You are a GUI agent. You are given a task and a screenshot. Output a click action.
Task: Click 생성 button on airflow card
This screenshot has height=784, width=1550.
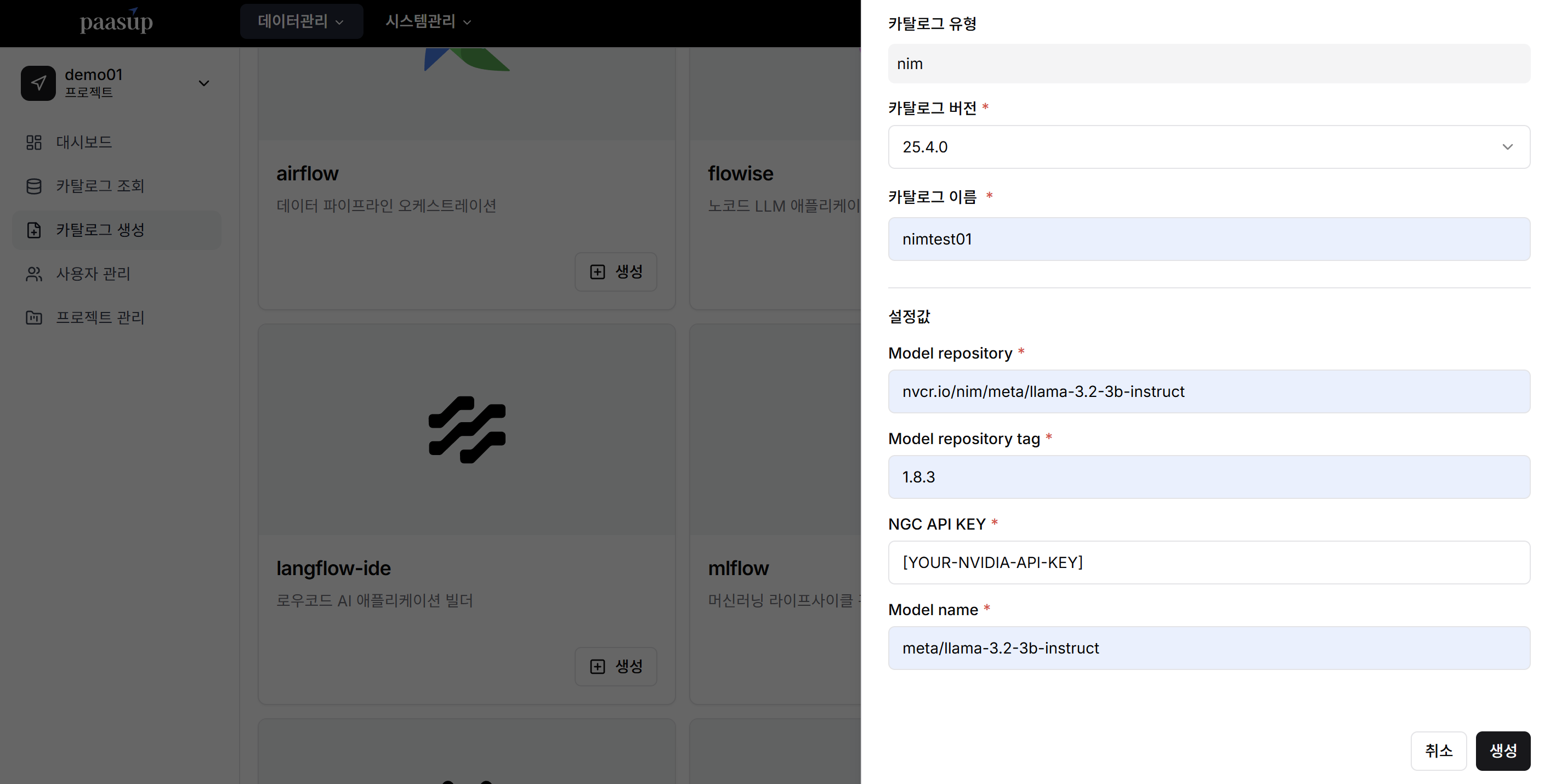(616, 272)
